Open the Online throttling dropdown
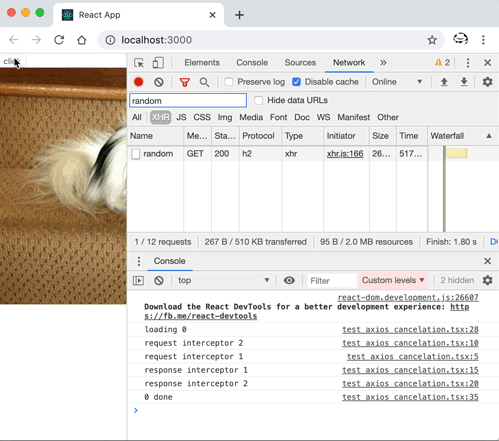499x441 pixels. point(397,82)
